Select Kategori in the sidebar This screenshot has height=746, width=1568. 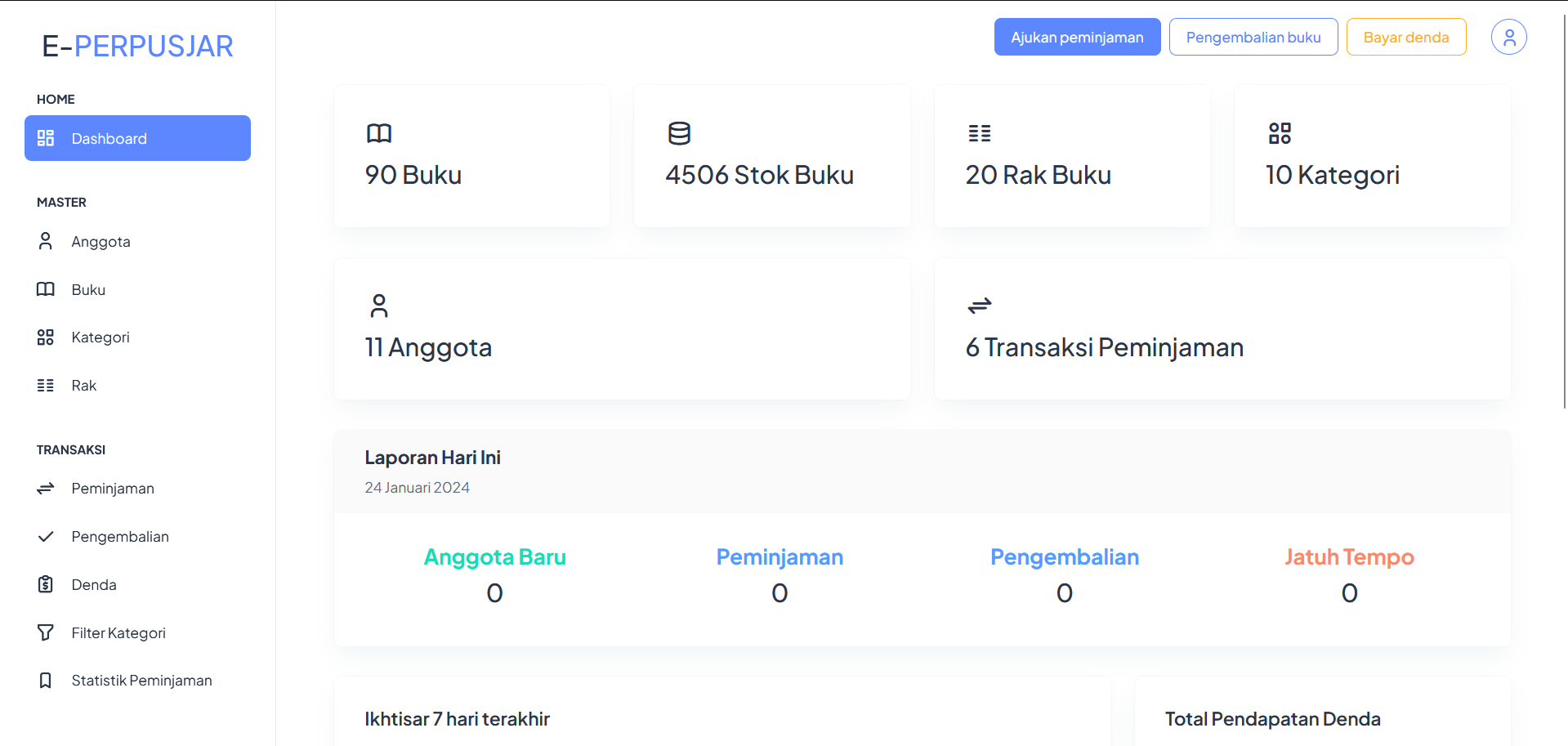(100, 337)
